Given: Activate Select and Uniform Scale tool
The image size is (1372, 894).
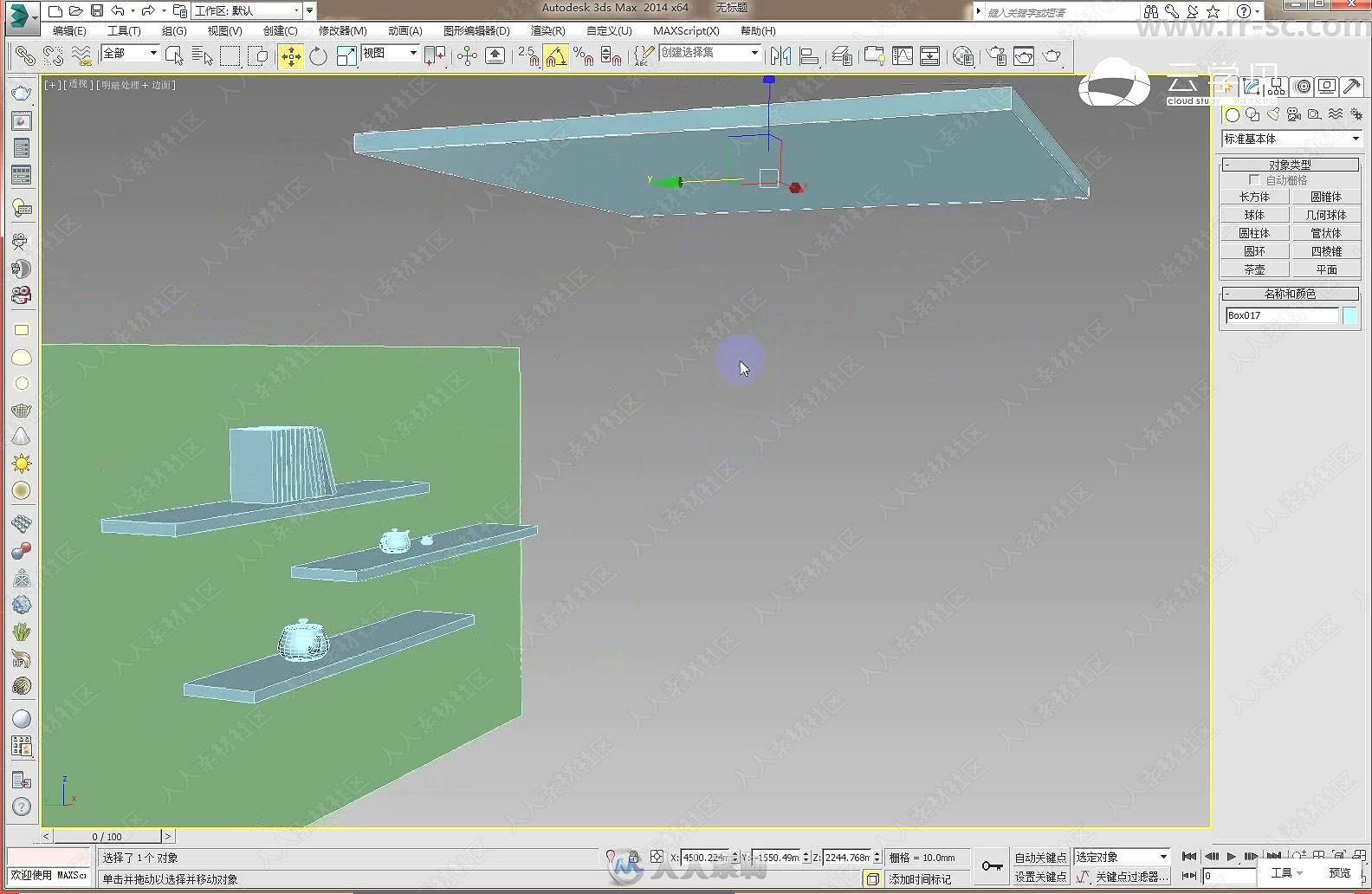Looking at the screenshot, I should point(346,56).
